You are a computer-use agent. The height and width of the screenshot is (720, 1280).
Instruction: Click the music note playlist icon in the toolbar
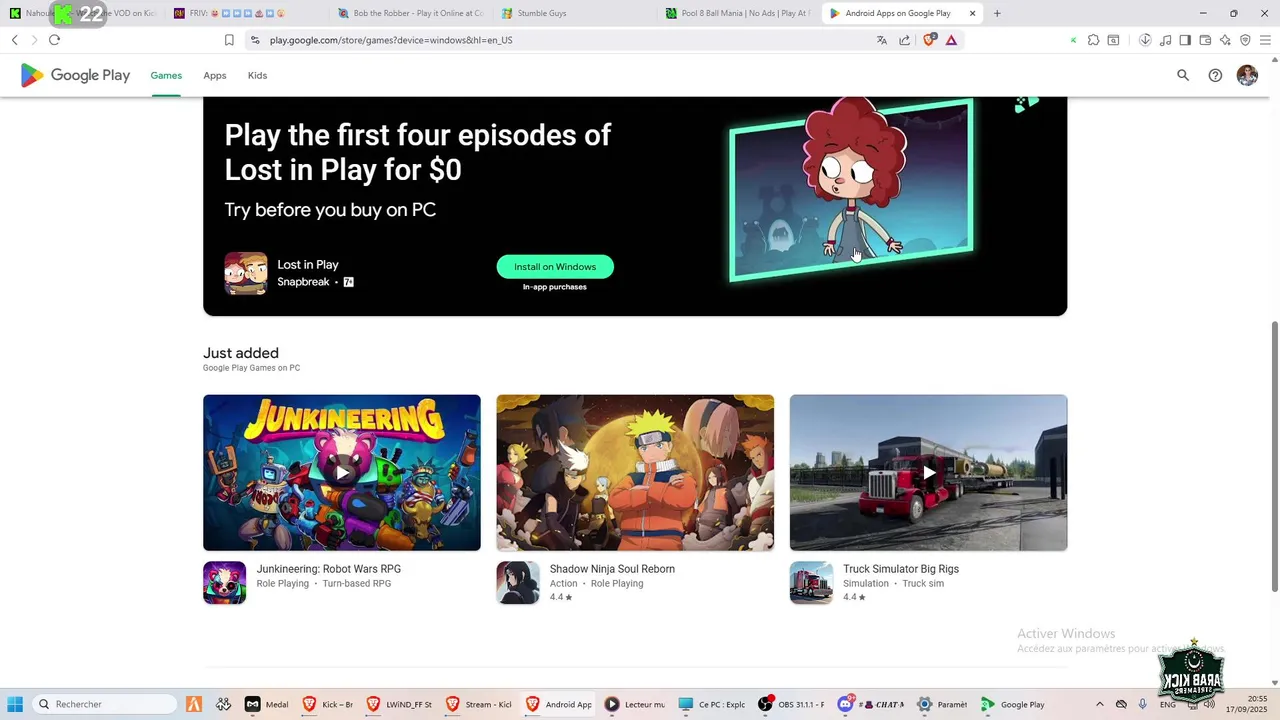[x=1165, y=40]
